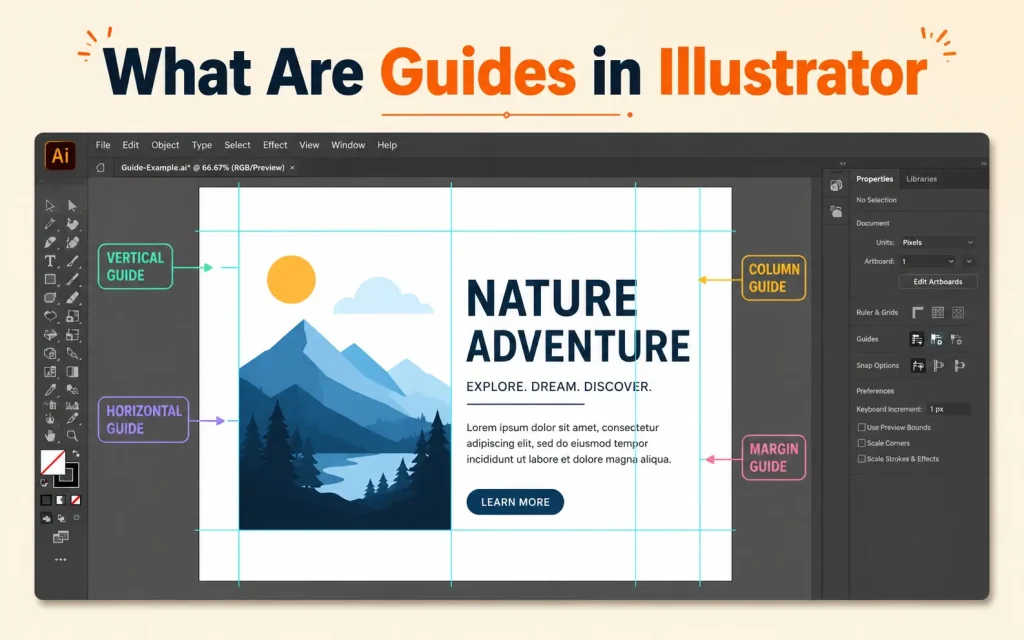This screenshot has height=640, width=1024.
Task: Pick the Zoom magnifier tool
Action: pos(72,436)
